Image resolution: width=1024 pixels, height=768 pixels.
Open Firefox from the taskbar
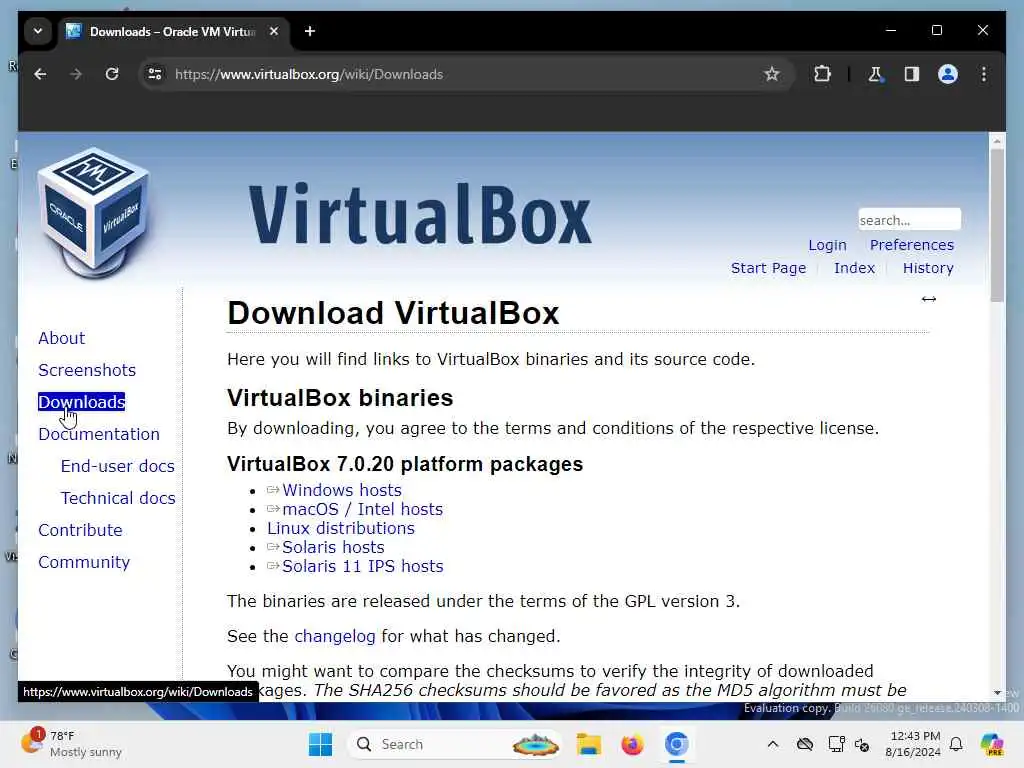(x=632, y=744)
